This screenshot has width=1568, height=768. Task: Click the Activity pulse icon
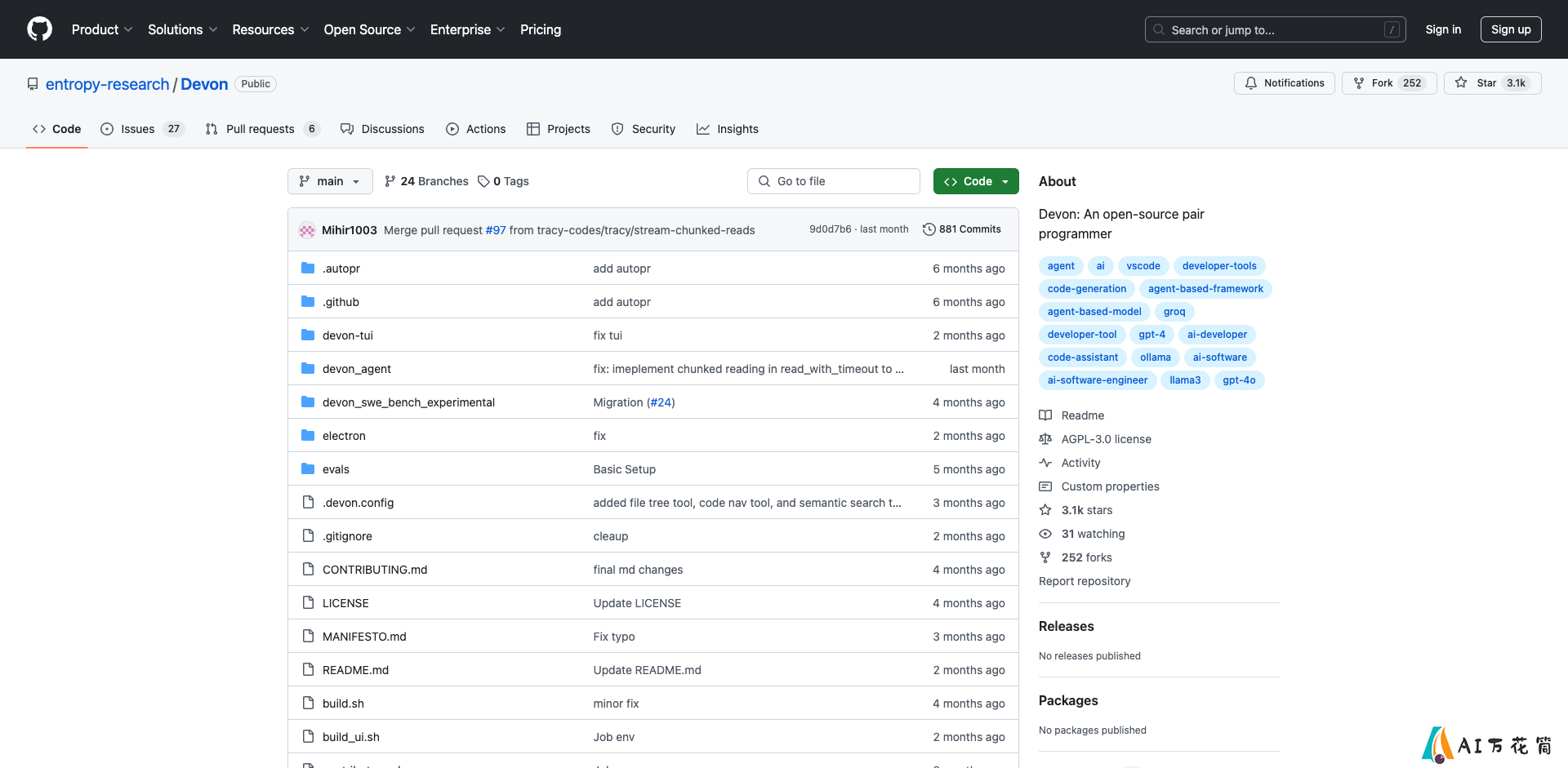click(1045, 463)
